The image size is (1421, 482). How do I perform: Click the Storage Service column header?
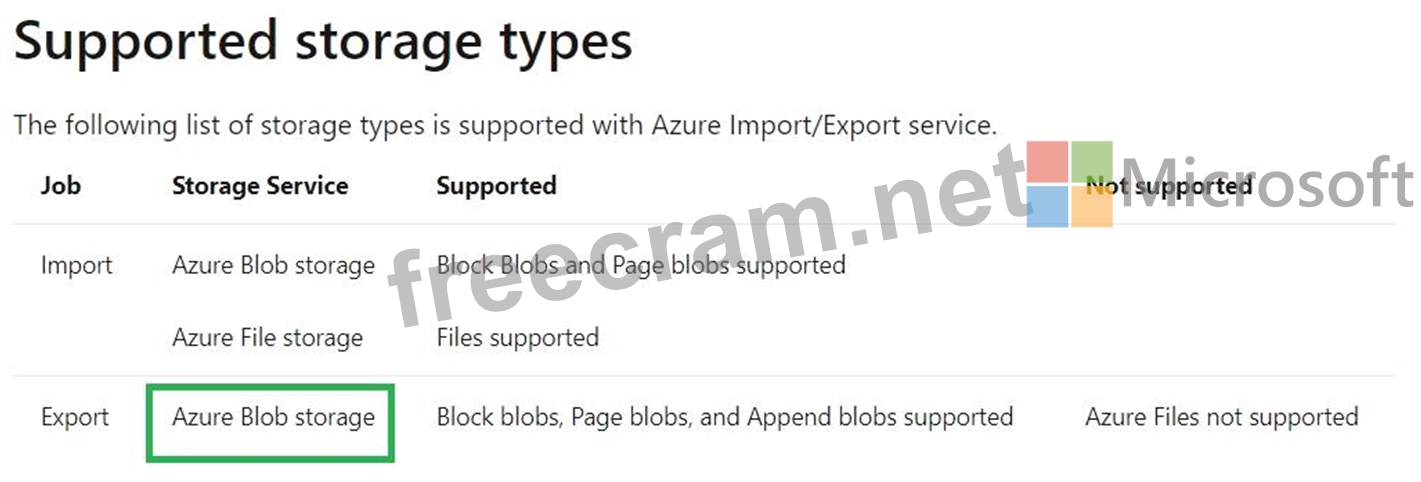pyautogui.click(x=260, y=186)
